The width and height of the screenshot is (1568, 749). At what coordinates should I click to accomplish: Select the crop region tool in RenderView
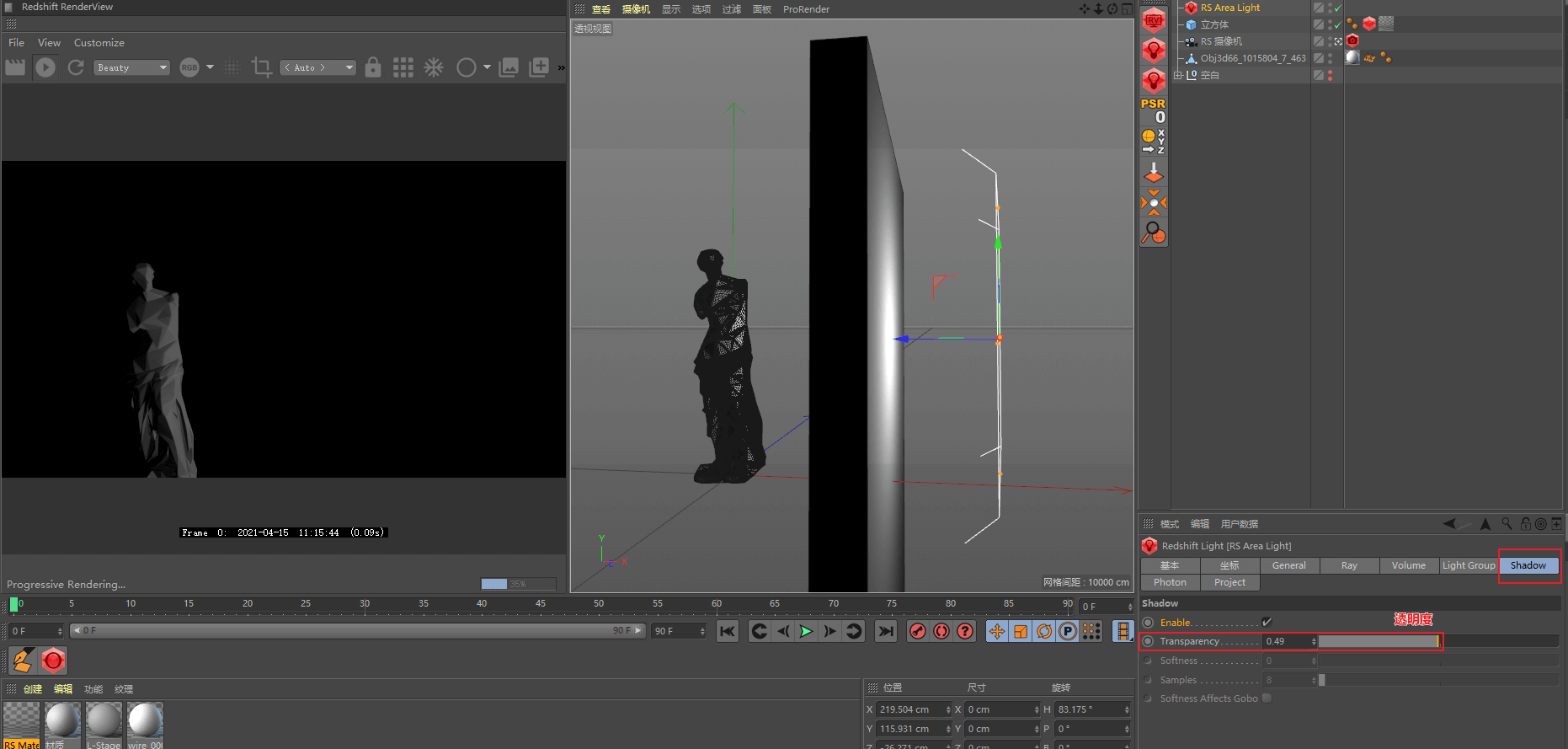261,67
